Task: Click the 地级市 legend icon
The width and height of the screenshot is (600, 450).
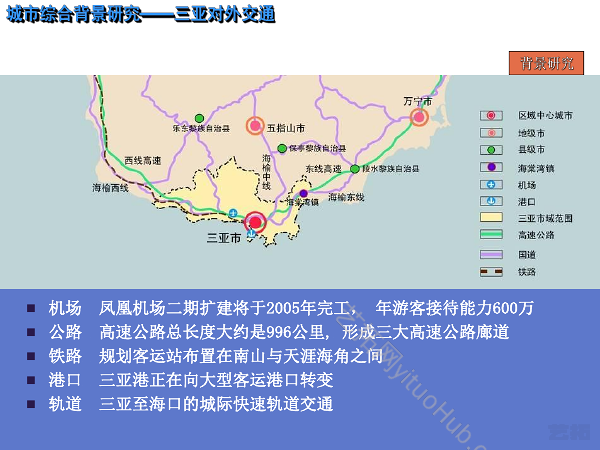Action: (491, 133)
